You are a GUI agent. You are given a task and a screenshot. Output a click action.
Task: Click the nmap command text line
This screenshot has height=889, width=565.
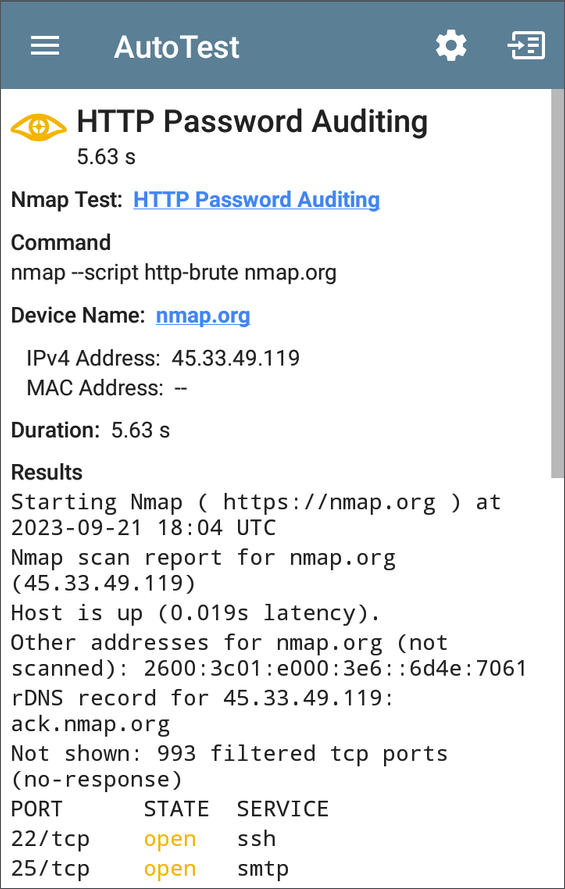[x=173, y=273]
